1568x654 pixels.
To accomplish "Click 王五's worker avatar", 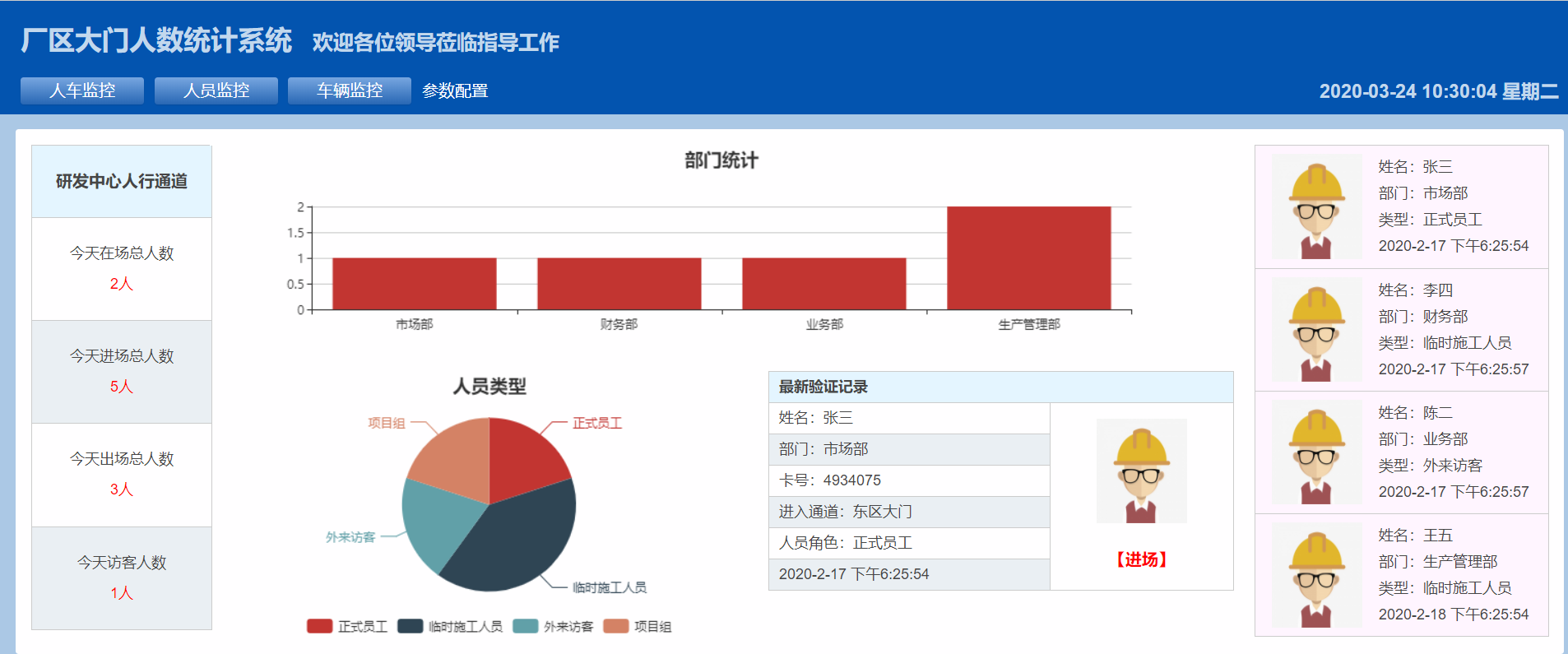I will click(1316, 575).
